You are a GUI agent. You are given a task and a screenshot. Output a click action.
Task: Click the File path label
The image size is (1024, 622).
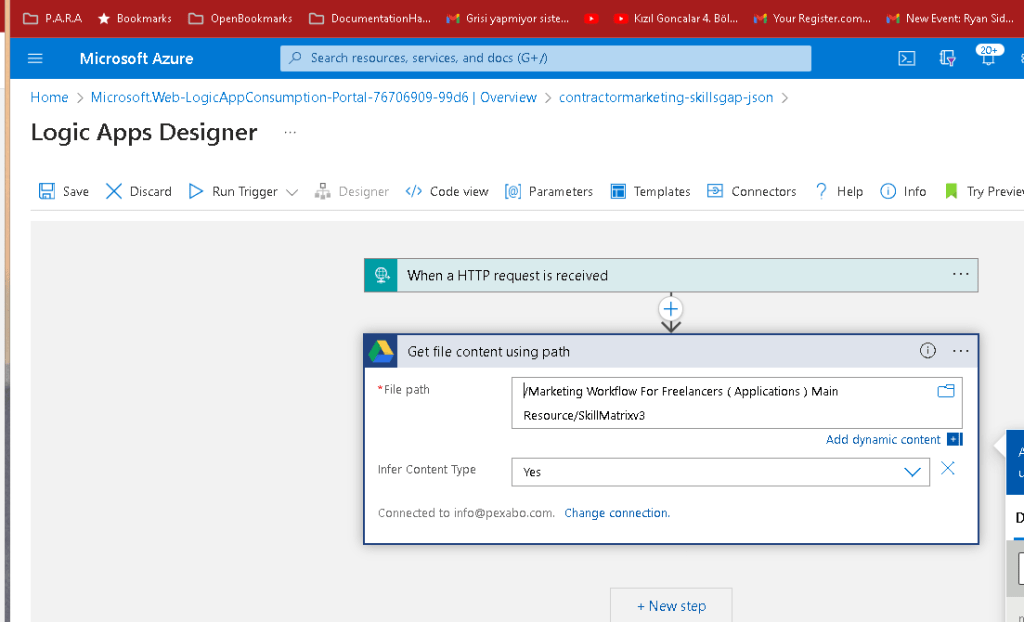[x=404, y=389]
